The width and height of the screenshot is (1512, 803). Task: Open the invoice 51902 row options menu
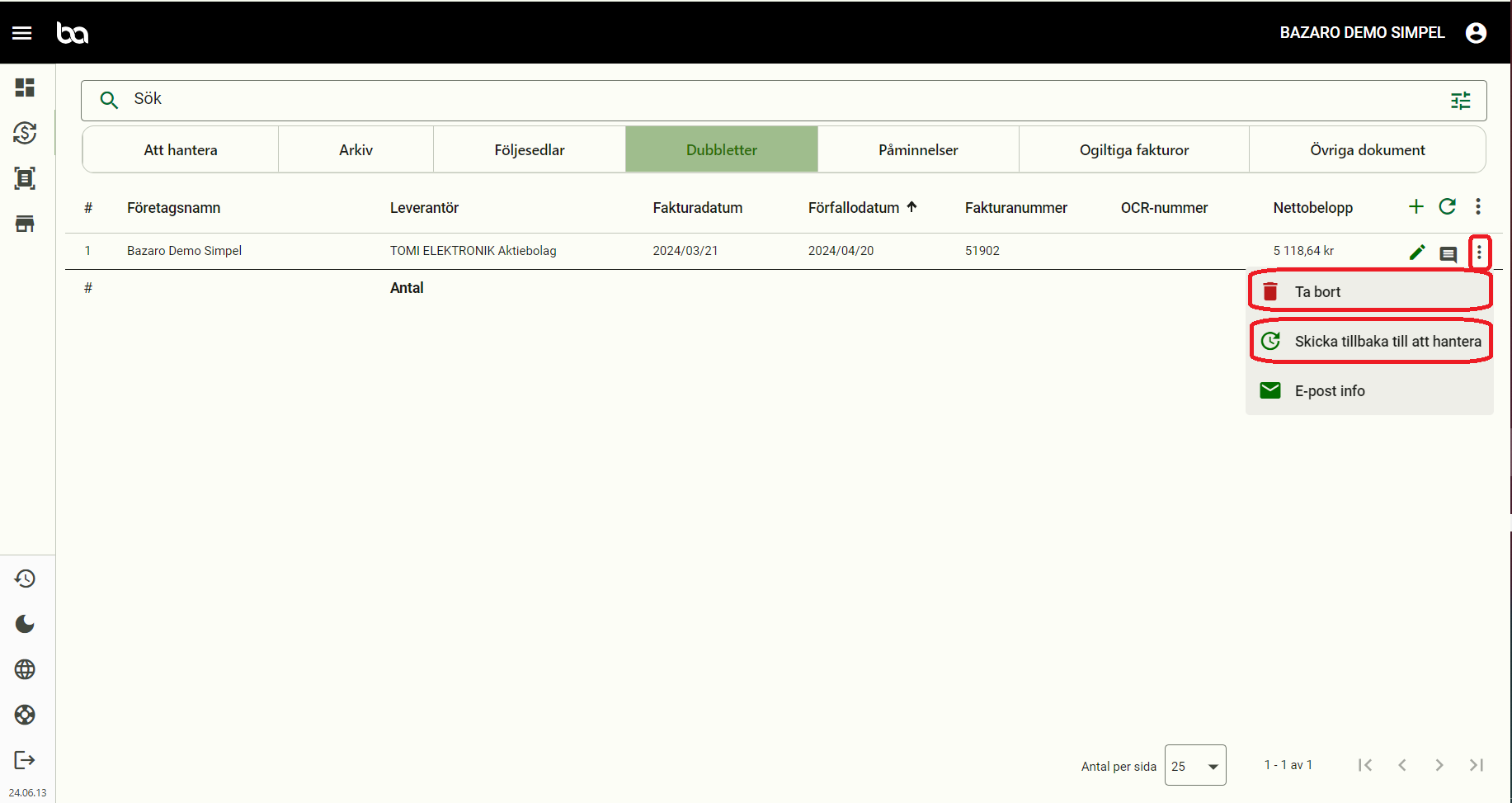(1479, 253)
